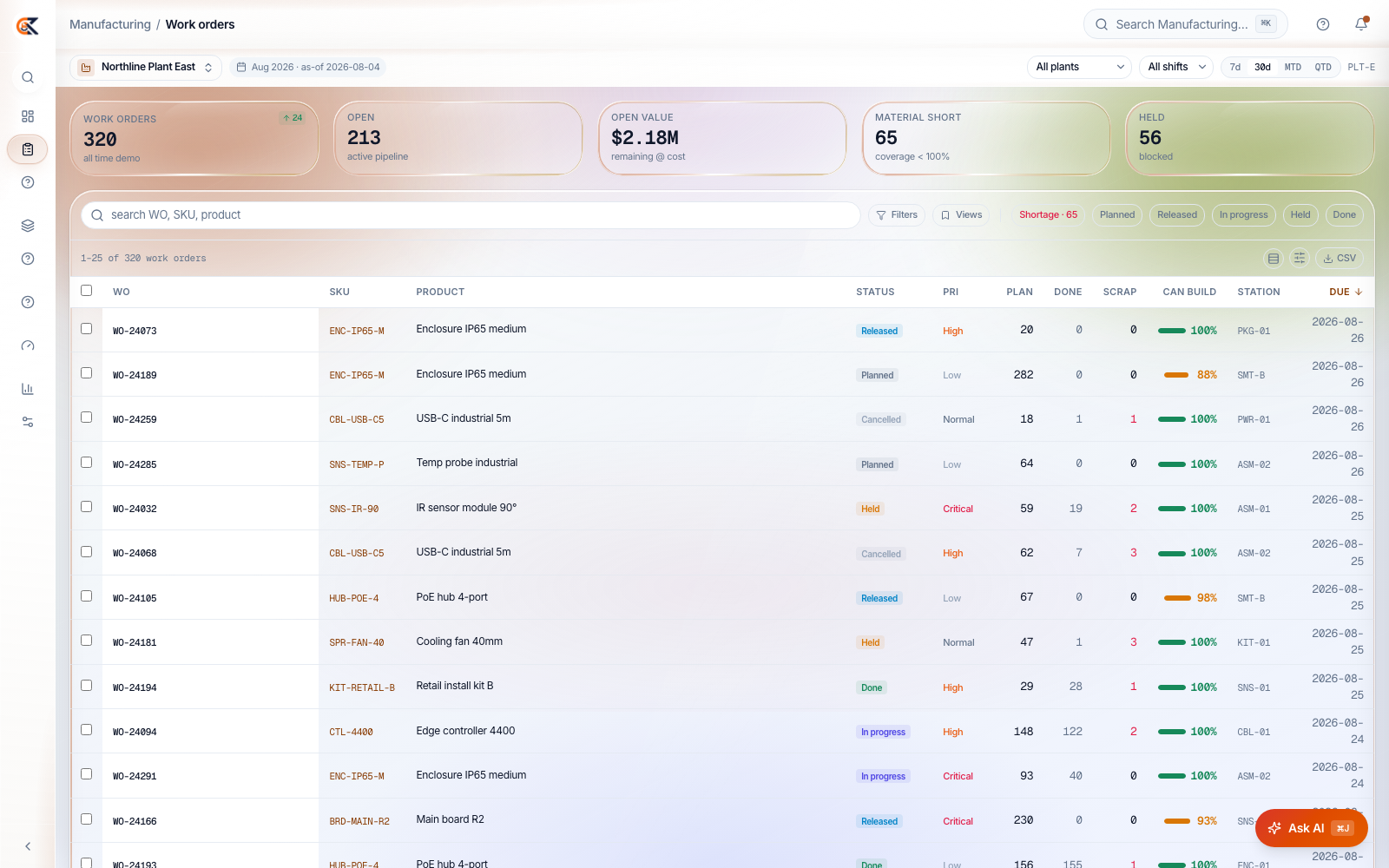Select the MTD range tab
This screenshot has height=868, width=1389.
(1293, 67)
